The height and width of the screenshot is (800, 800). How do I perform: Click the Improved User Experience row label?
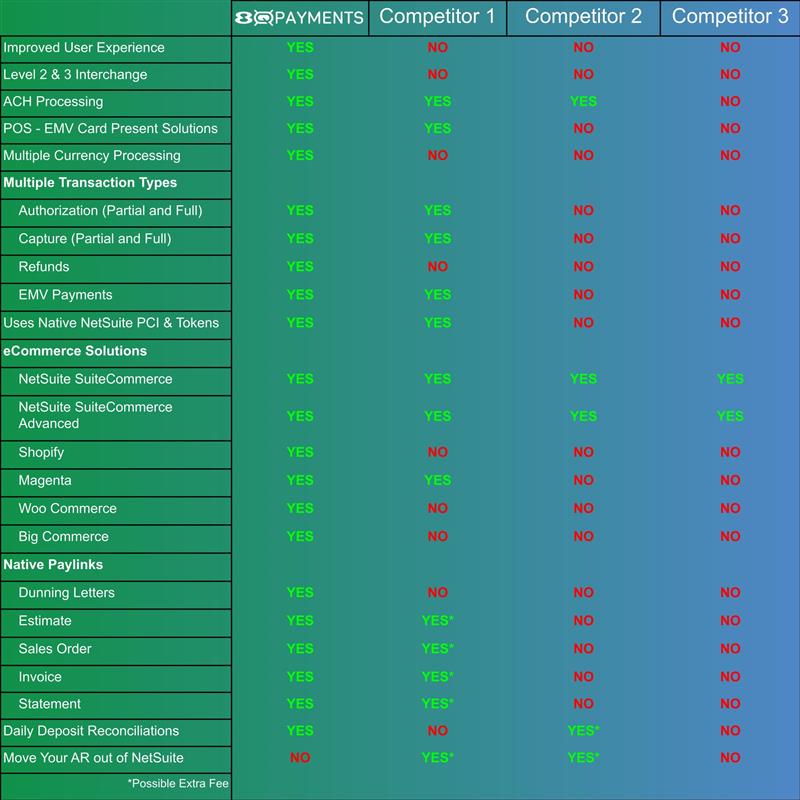click(x=84, y=47)
